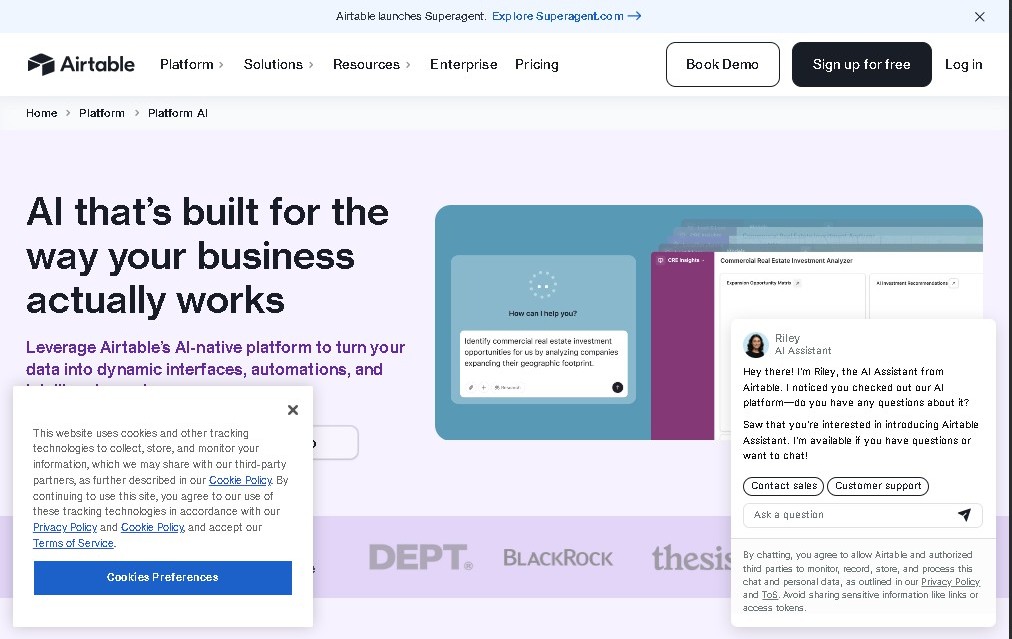This screenshot has height=639, width=1012.
Task: Click Log in
Action: pos(963,65)
